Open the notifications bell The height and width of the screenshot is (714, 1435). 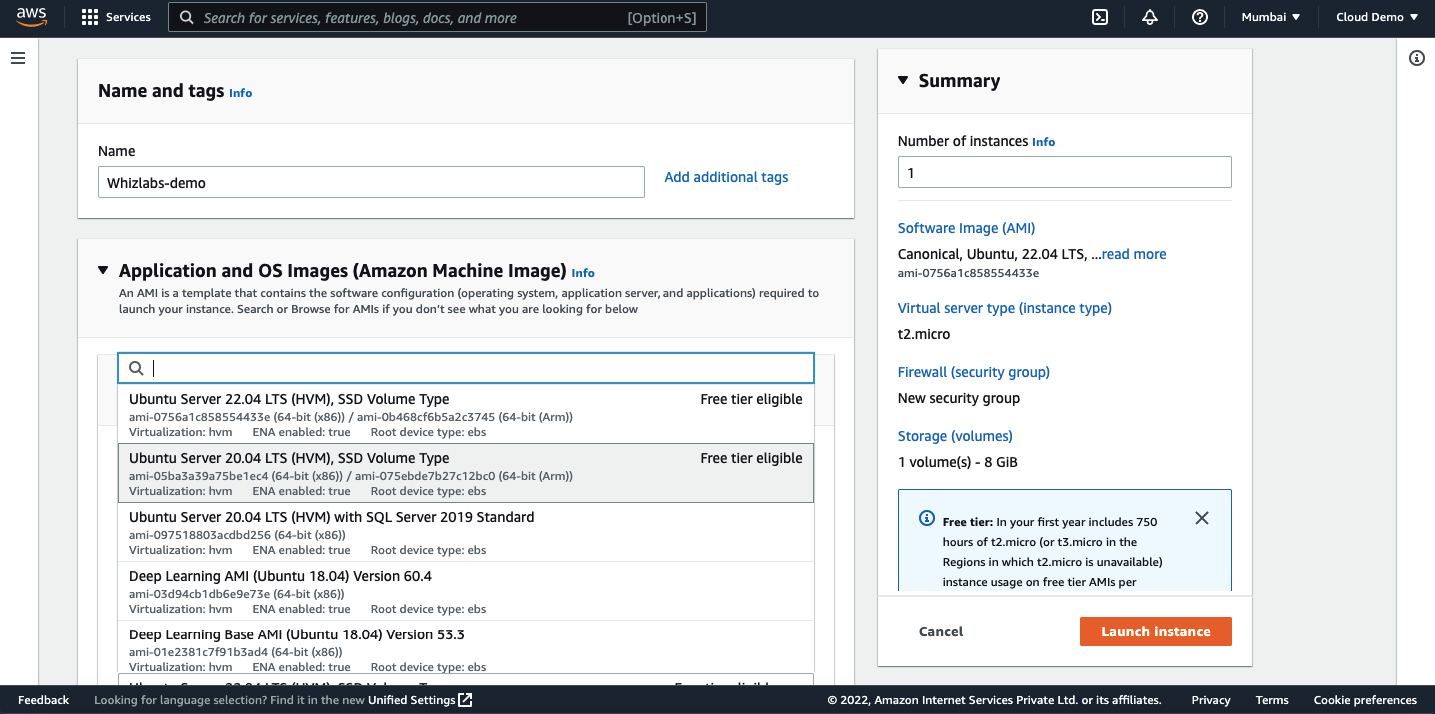tap(1150, 17)
